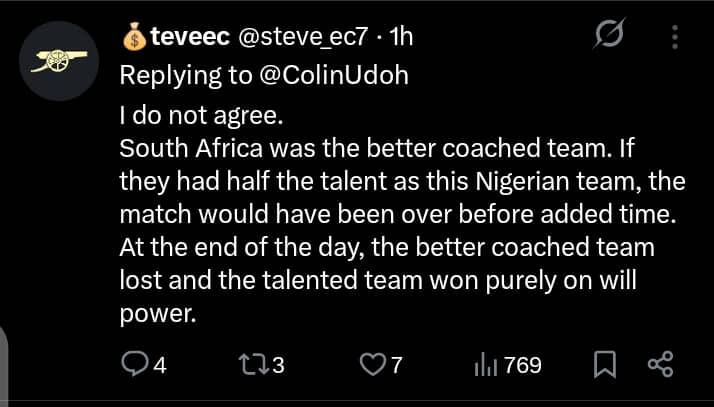714x407 pixels.
Task: Click the display name teveec
Action: [188, 37]
